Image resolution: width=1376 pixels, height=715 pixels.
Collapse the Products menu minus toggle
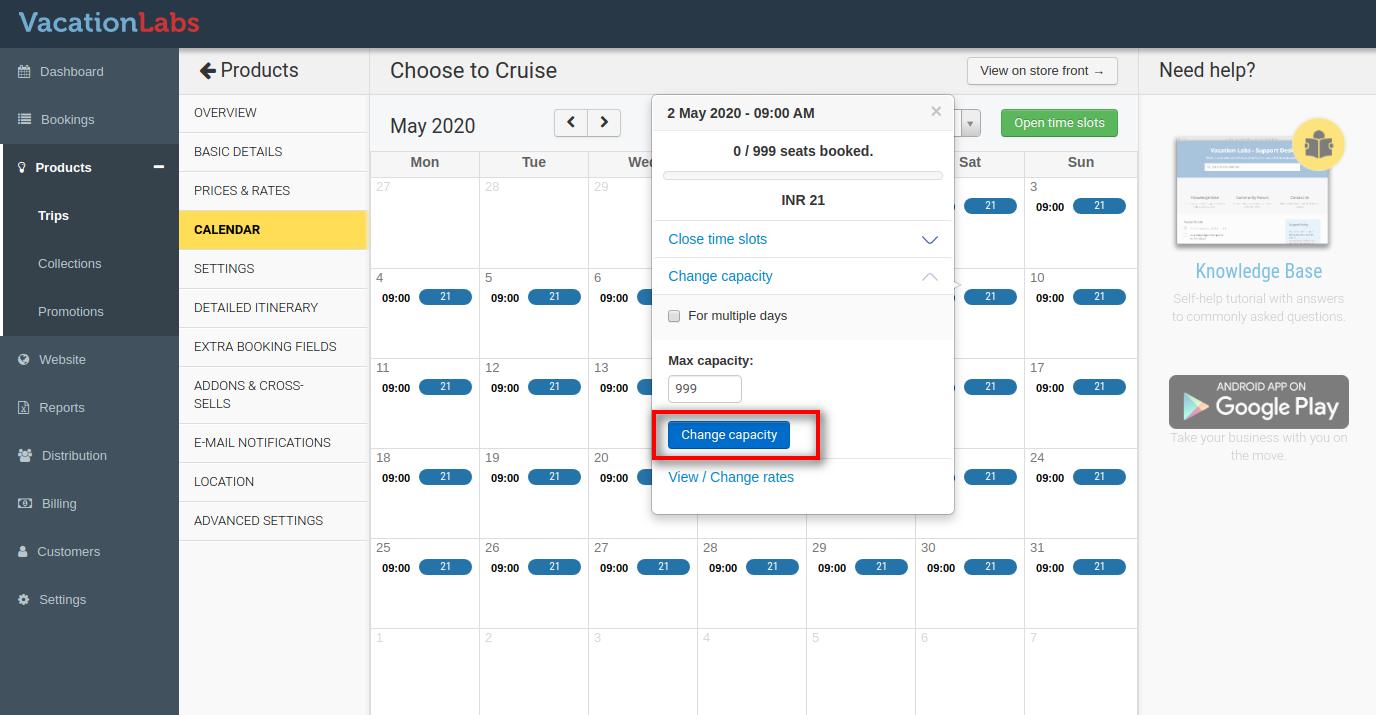158,167
